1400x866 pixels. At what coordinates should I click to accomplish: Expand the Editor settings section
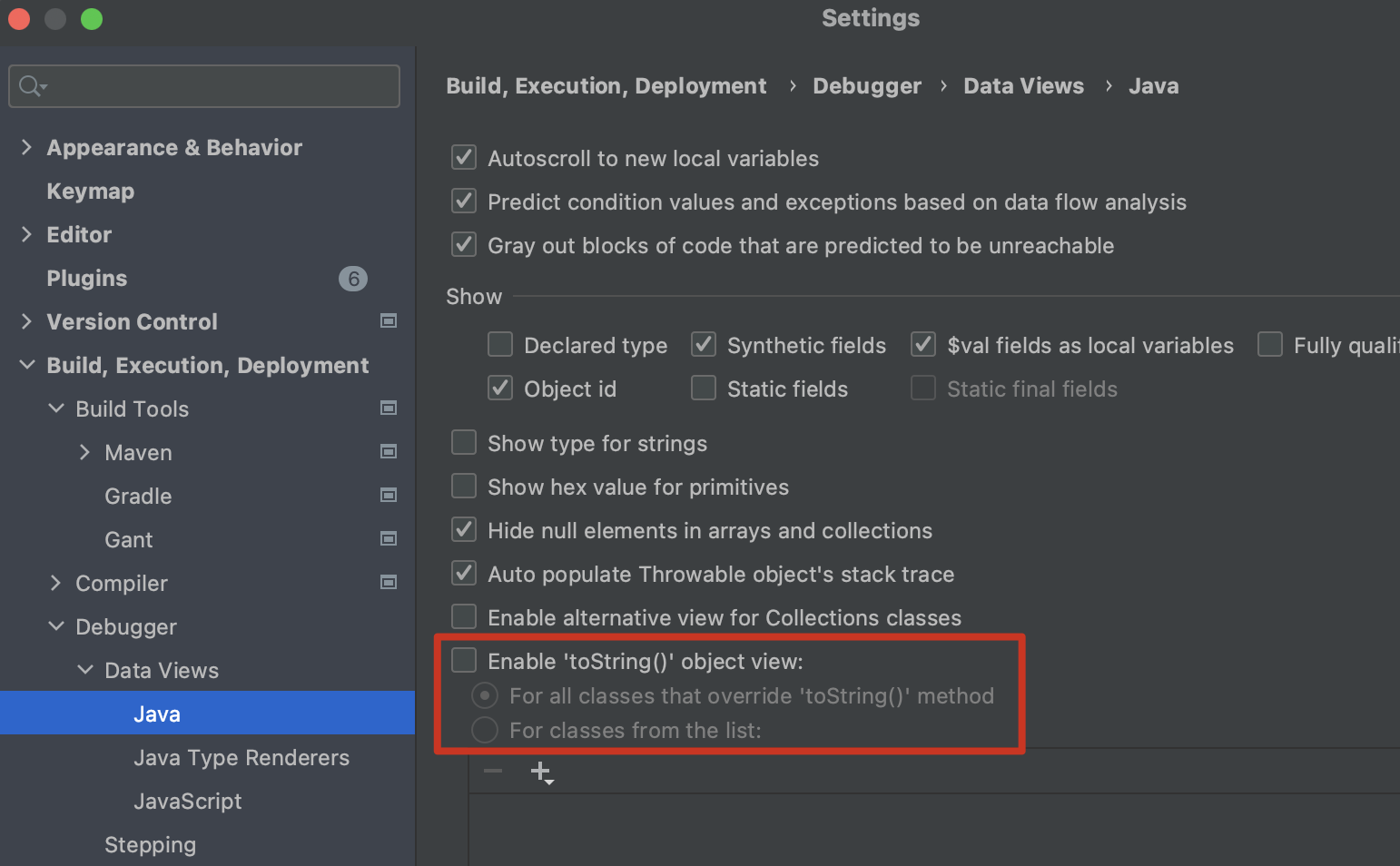[x=26, y=234]
